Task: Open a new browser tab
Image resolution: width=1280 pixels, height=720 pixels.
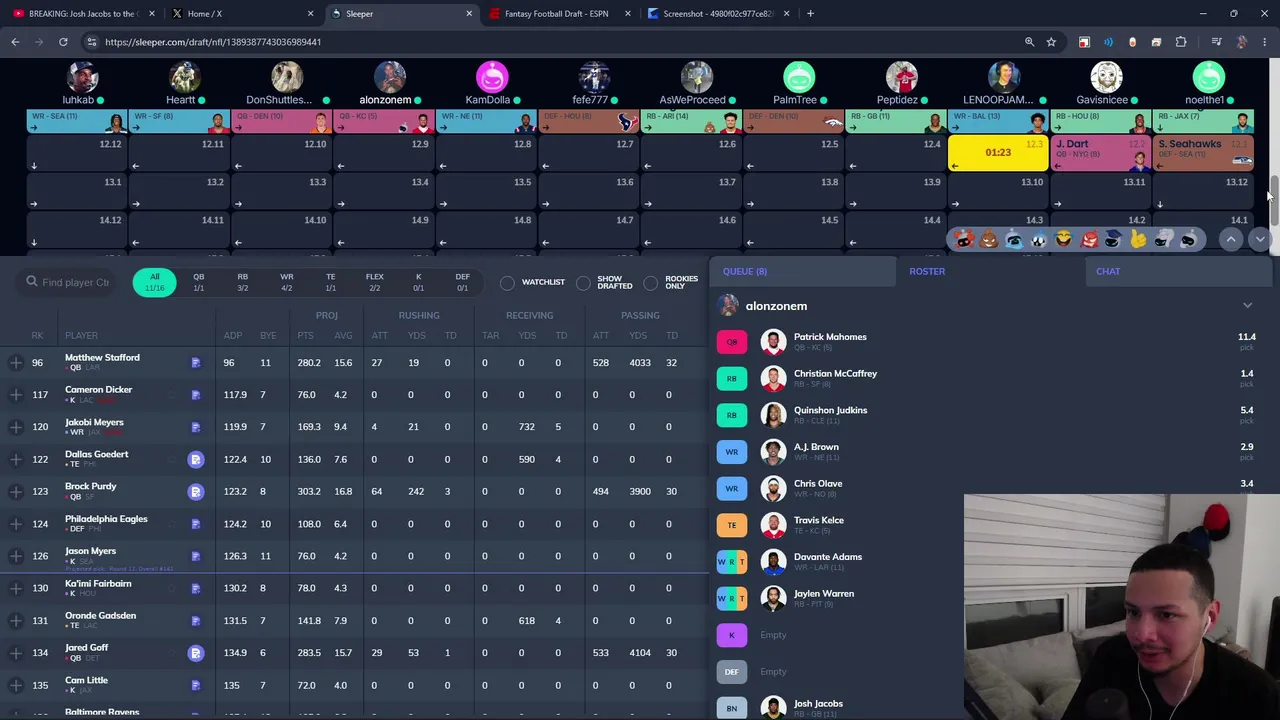Action: 810,14
